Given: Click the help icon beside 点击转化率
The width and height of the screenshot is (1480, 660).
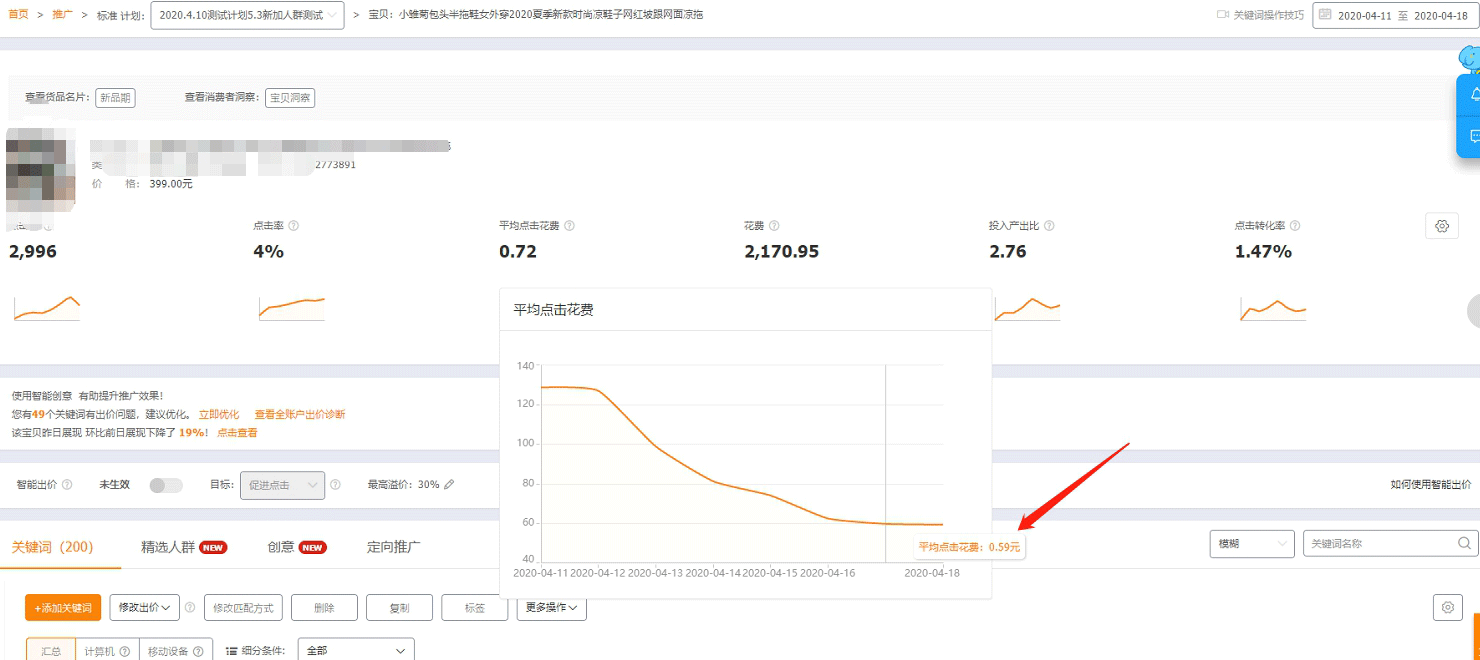Looking at the screenshot, I should (1295, 226).
